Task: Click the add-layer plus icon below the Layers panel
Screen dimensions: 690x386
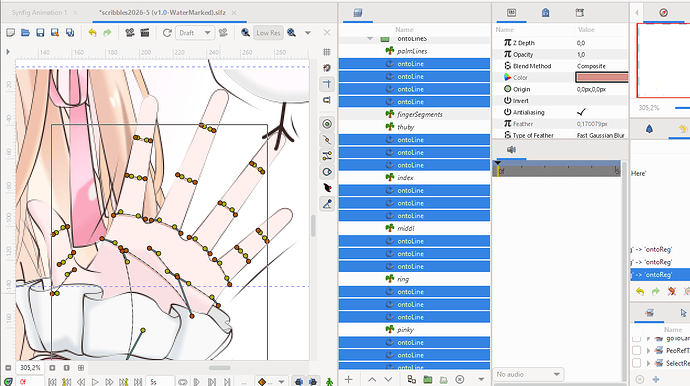Action: click(x=349, y=379)
